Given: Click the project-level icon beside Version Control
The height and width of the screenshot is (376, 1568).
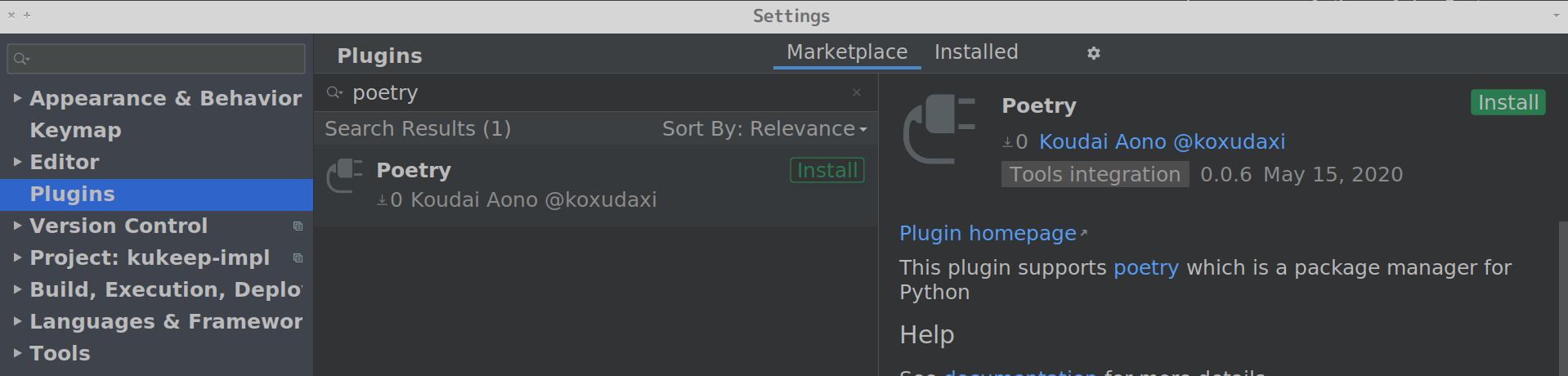Looking at the screenshot, I should (298, 226).
